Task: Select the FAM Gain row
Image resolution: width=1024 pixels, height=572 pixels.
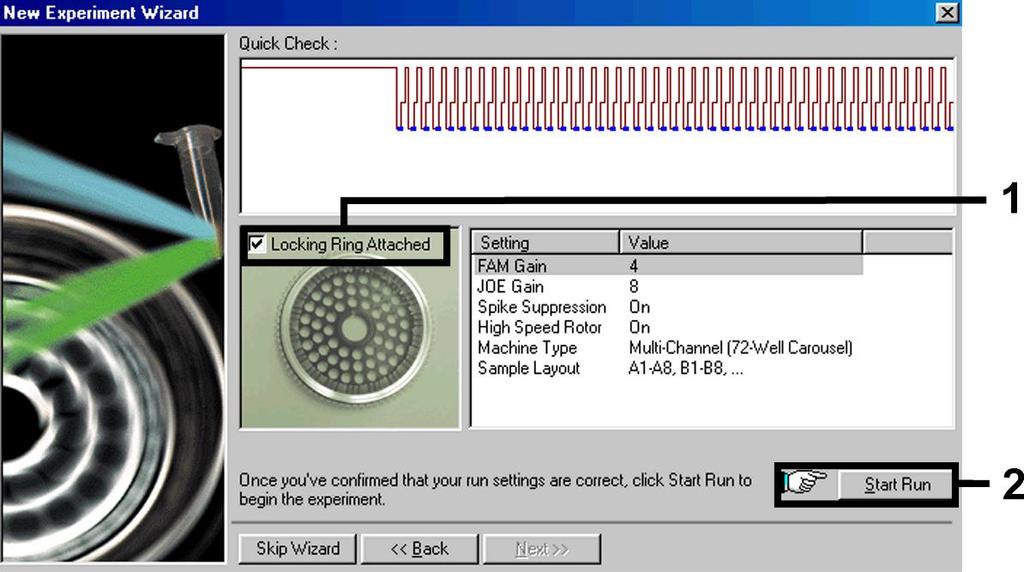Action: coord(667,266)
